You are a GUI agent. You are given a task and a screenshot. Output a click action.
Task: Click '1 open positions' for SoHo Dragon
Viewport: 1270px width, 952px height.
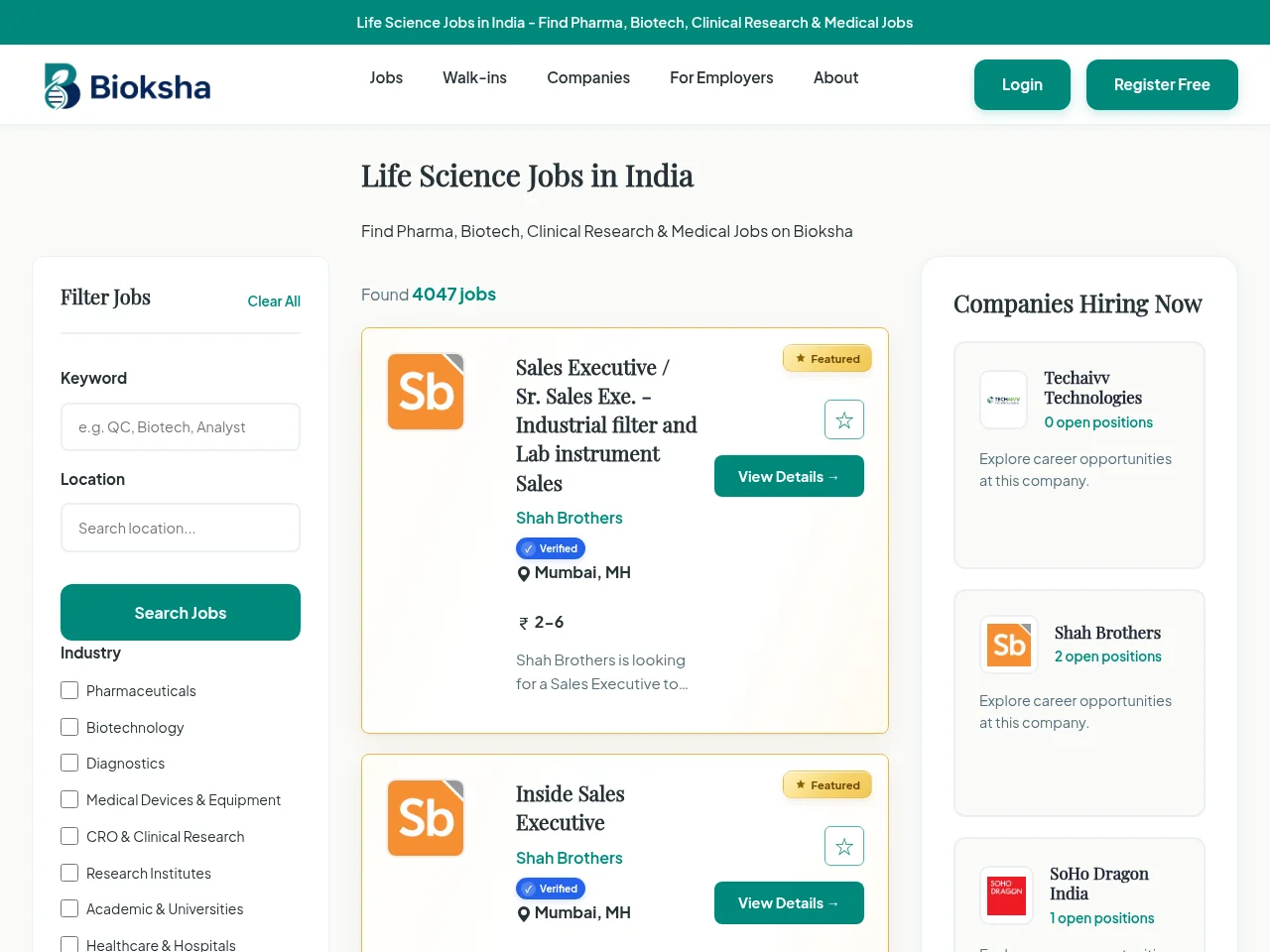tap(1101, 918)
